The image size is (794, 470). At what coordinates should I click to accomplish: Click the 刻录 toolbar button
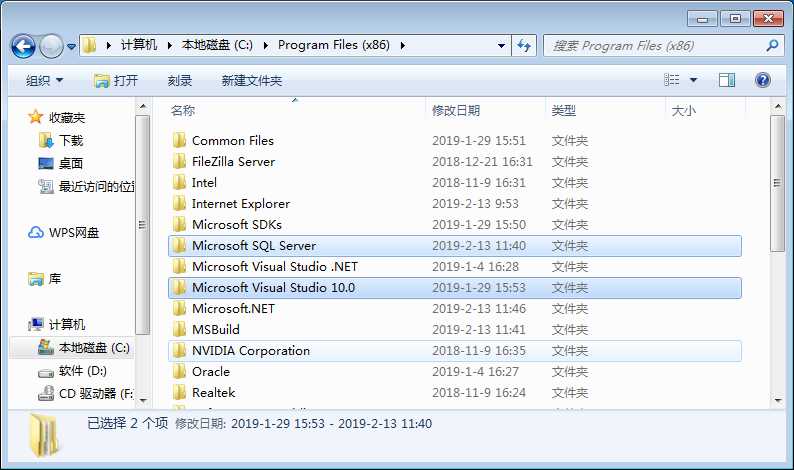[180, 80]
